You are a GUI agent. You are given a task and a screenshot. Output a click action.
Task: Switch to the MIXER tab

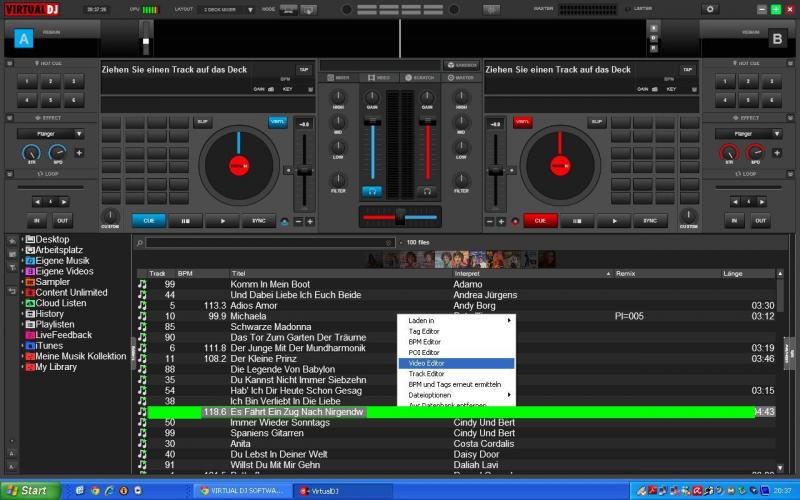(338, 78)
